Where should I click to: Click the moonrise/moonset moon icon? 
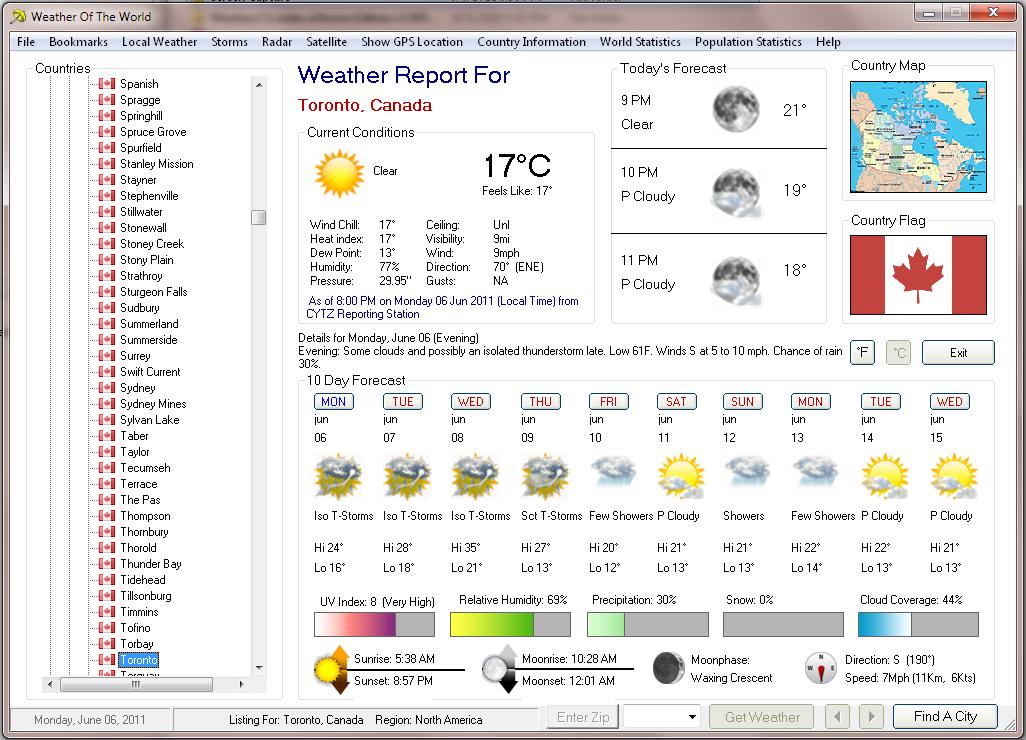coord(500,669)
